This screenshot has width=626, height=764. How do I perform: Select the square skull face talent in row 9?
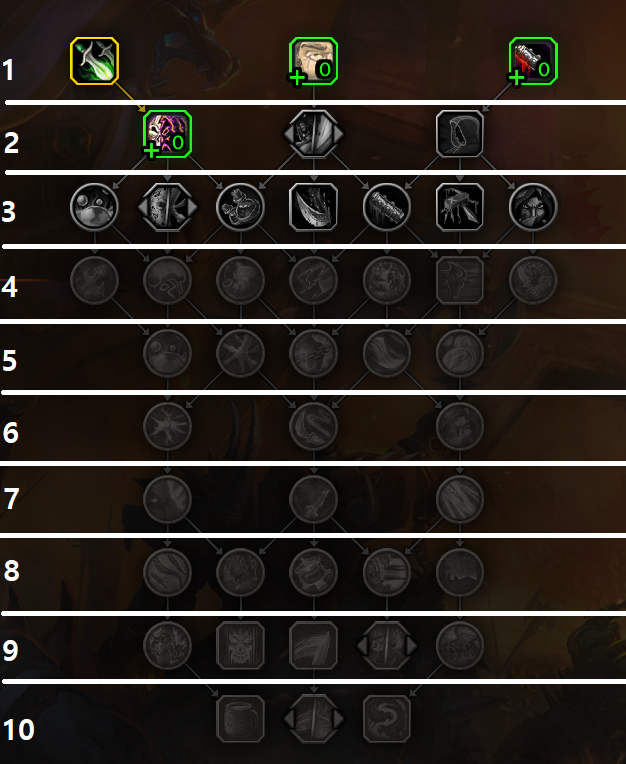[x=241, y=646]
